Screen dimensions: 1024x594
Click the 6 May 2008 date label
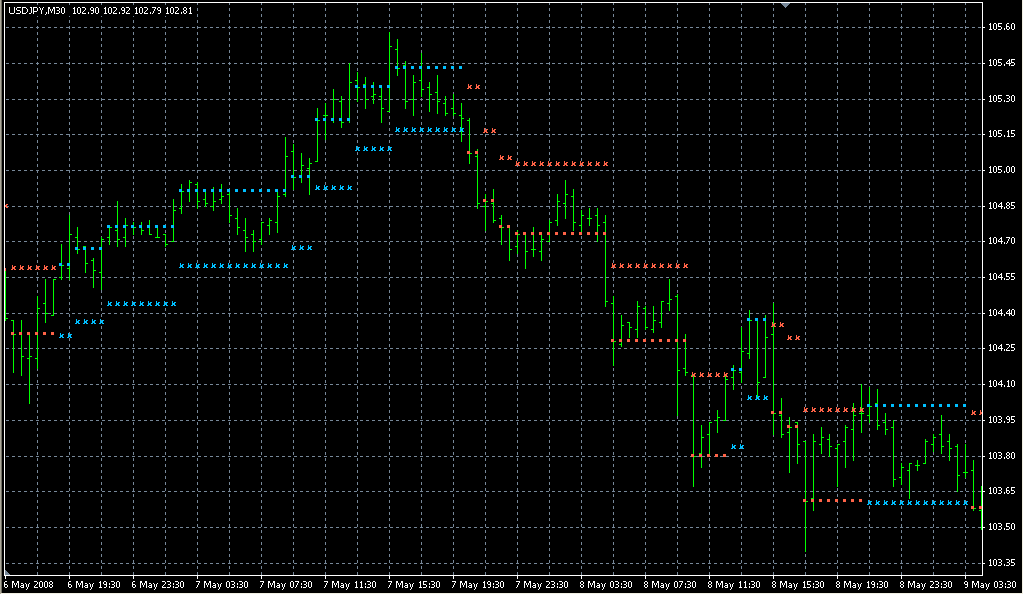click(x=29, y=585)
